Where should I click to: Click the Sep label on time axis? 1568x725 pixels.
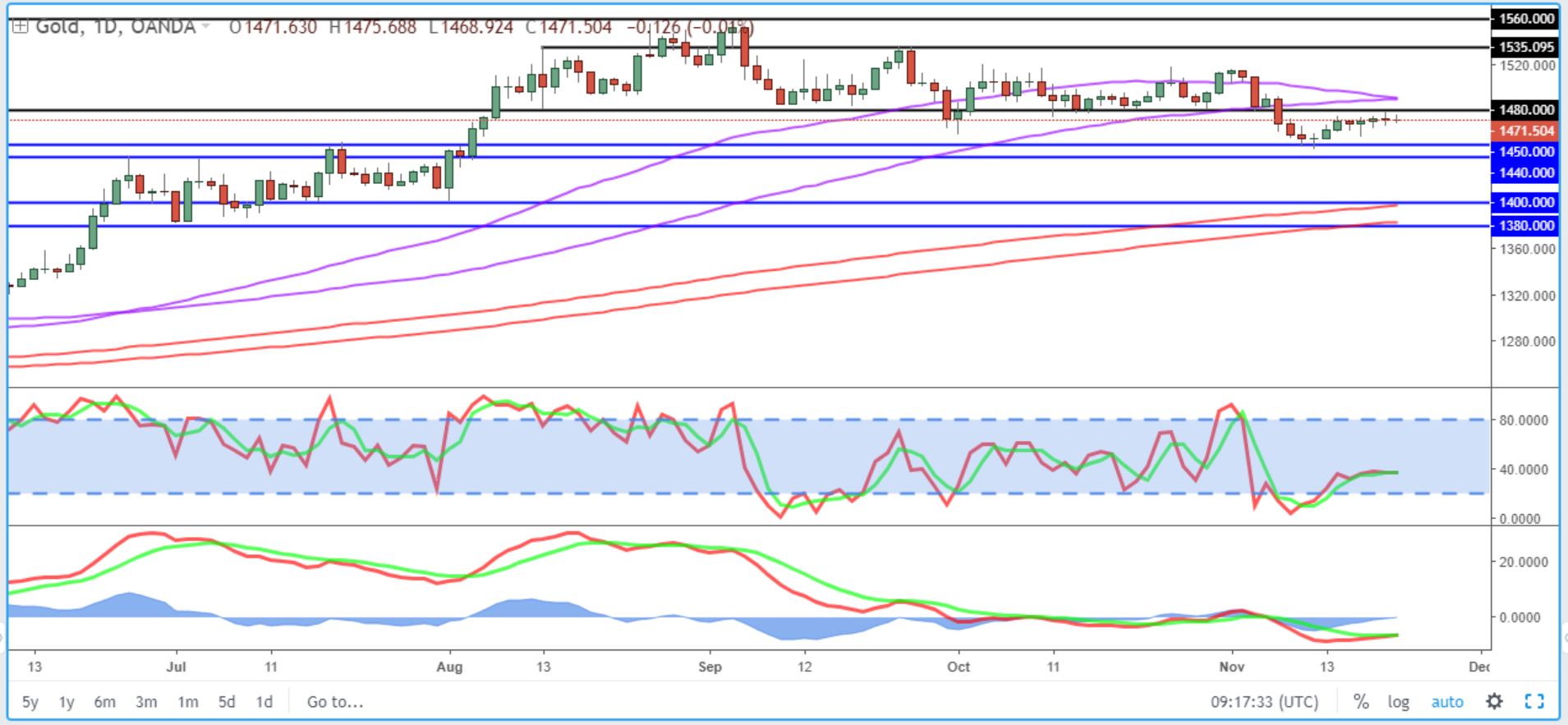pyautogui.click(x=710, y=667)
